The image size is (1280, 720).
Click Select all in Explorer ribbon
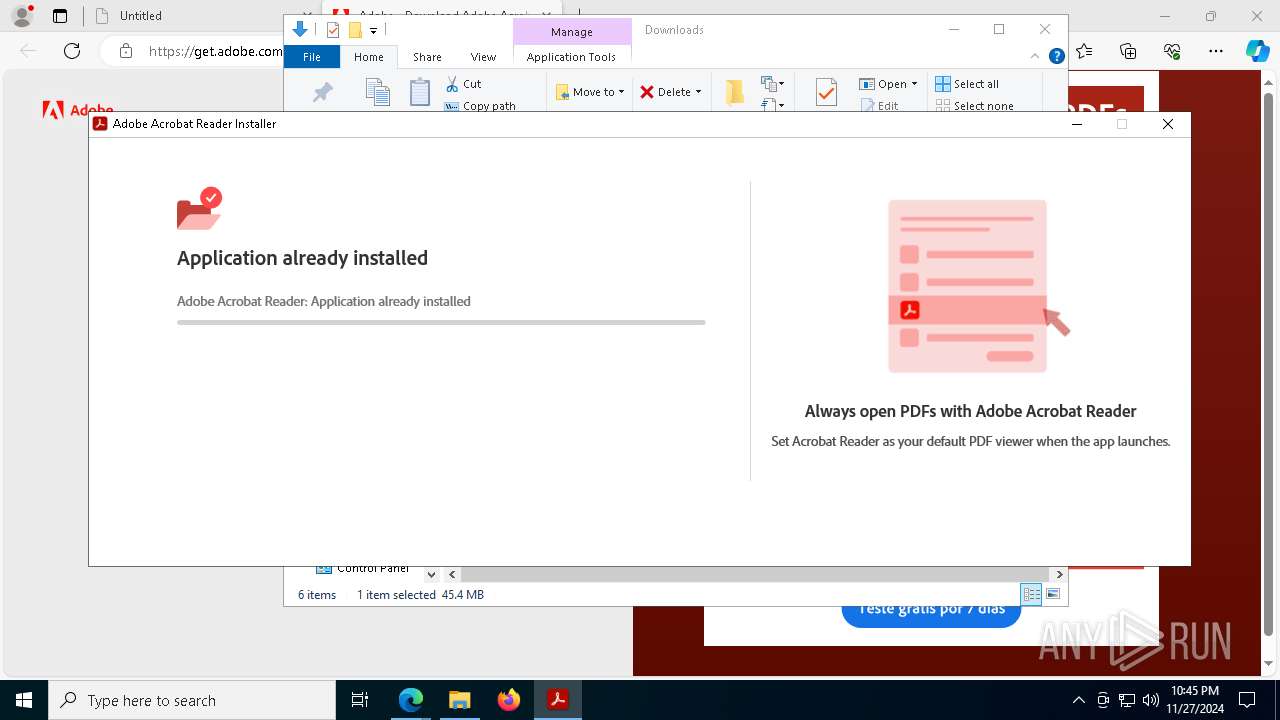[x=967, y=84]
